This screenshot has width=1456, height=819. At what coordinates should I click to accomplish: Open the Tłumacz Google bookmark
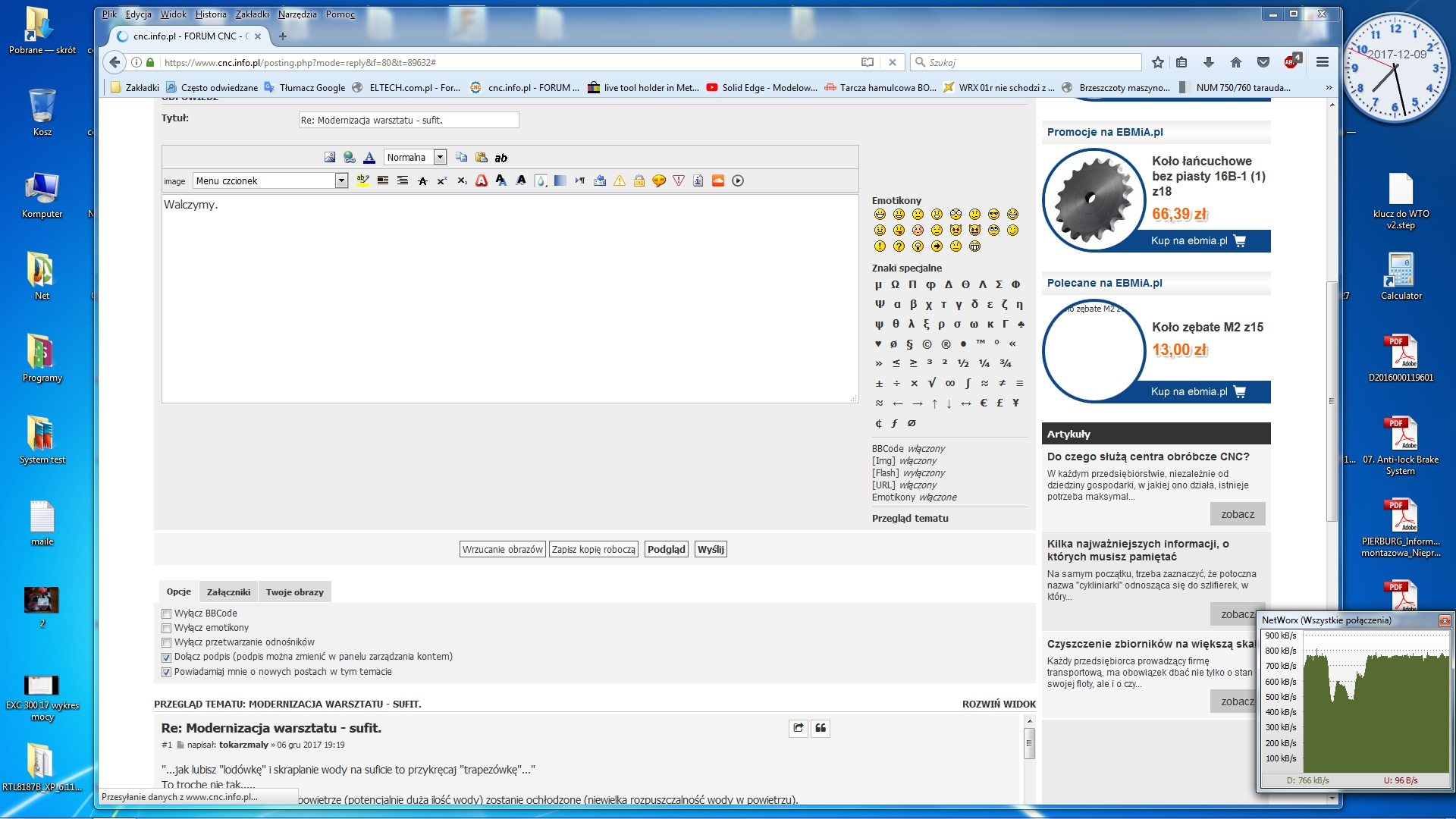point(305,88)
